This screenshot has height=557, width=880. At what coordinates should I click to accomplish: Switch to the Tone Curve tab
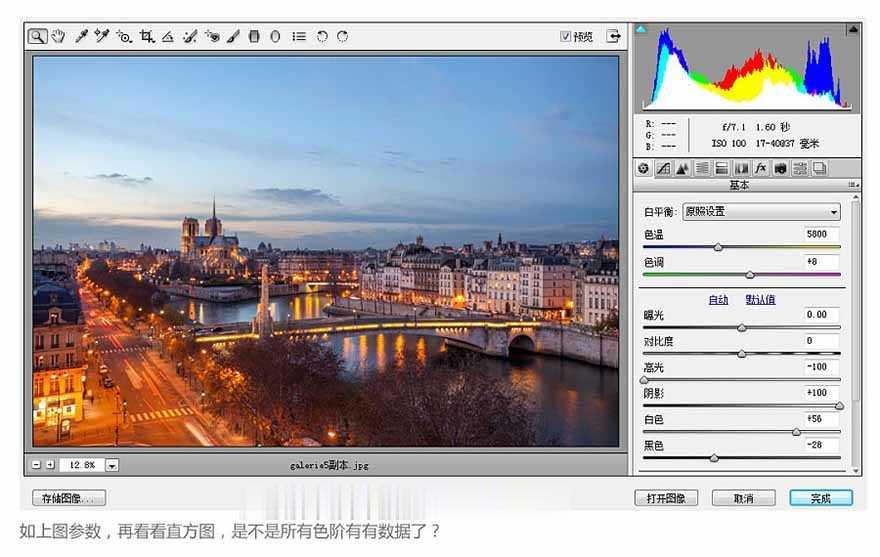tap(663, 169)
